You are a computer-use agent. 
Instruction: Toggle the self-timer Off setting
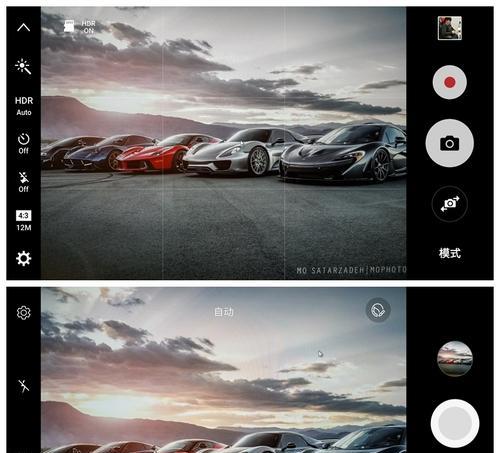[23, 144]
